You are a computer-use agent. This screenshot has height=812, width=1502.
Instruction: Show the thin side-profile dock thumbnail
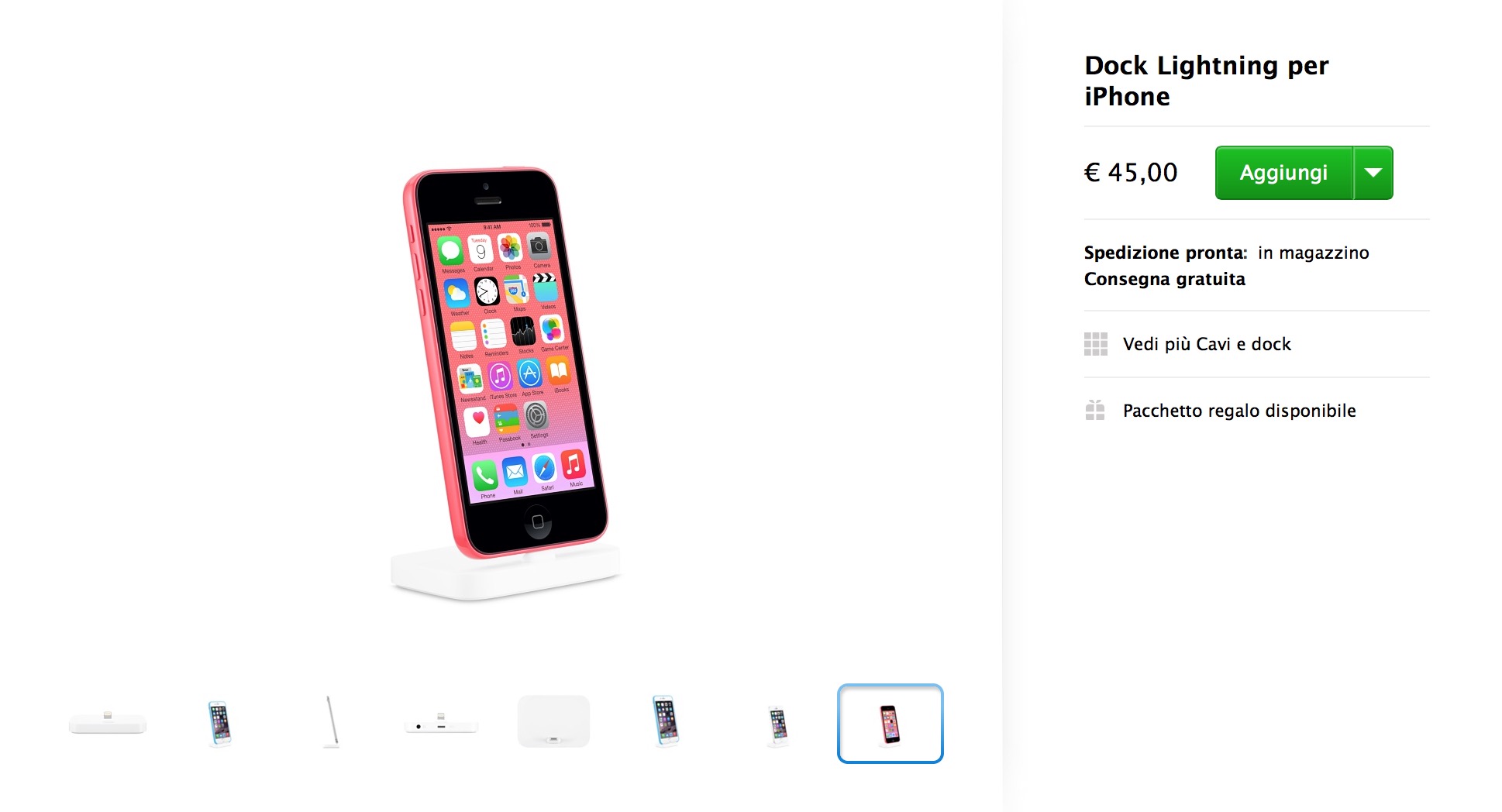[332, 724]
